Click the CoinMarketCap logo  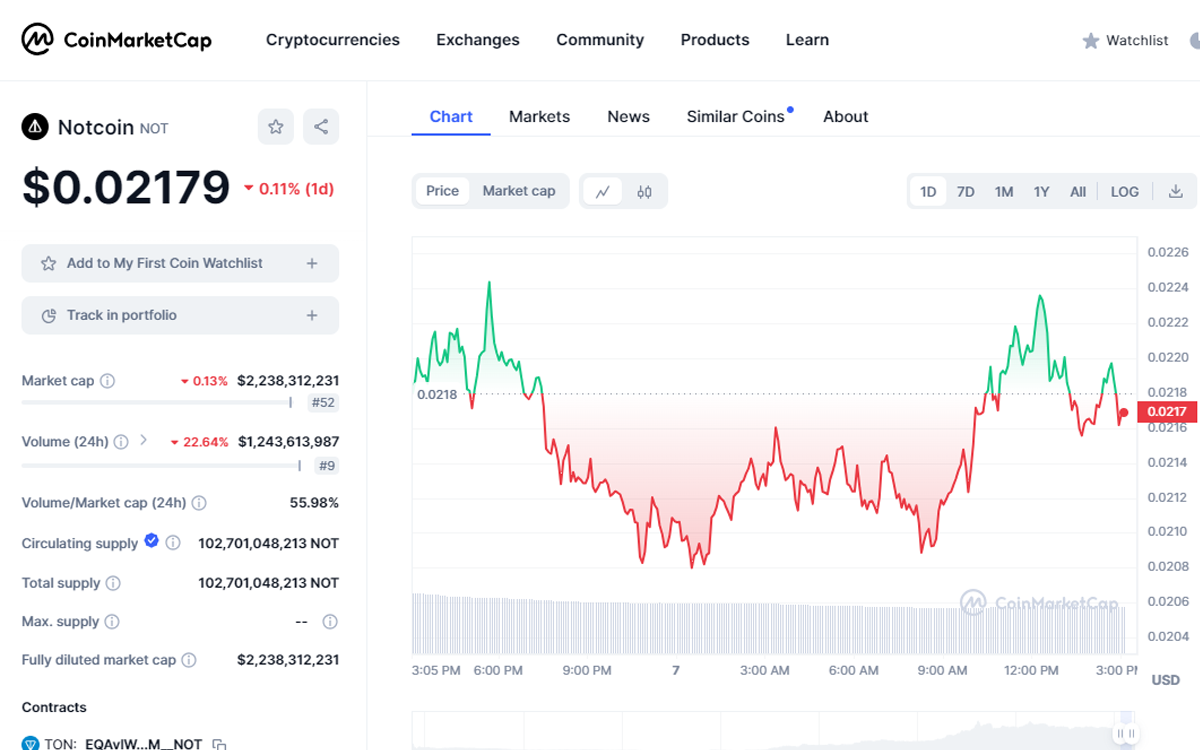click(x=117, y=40)
